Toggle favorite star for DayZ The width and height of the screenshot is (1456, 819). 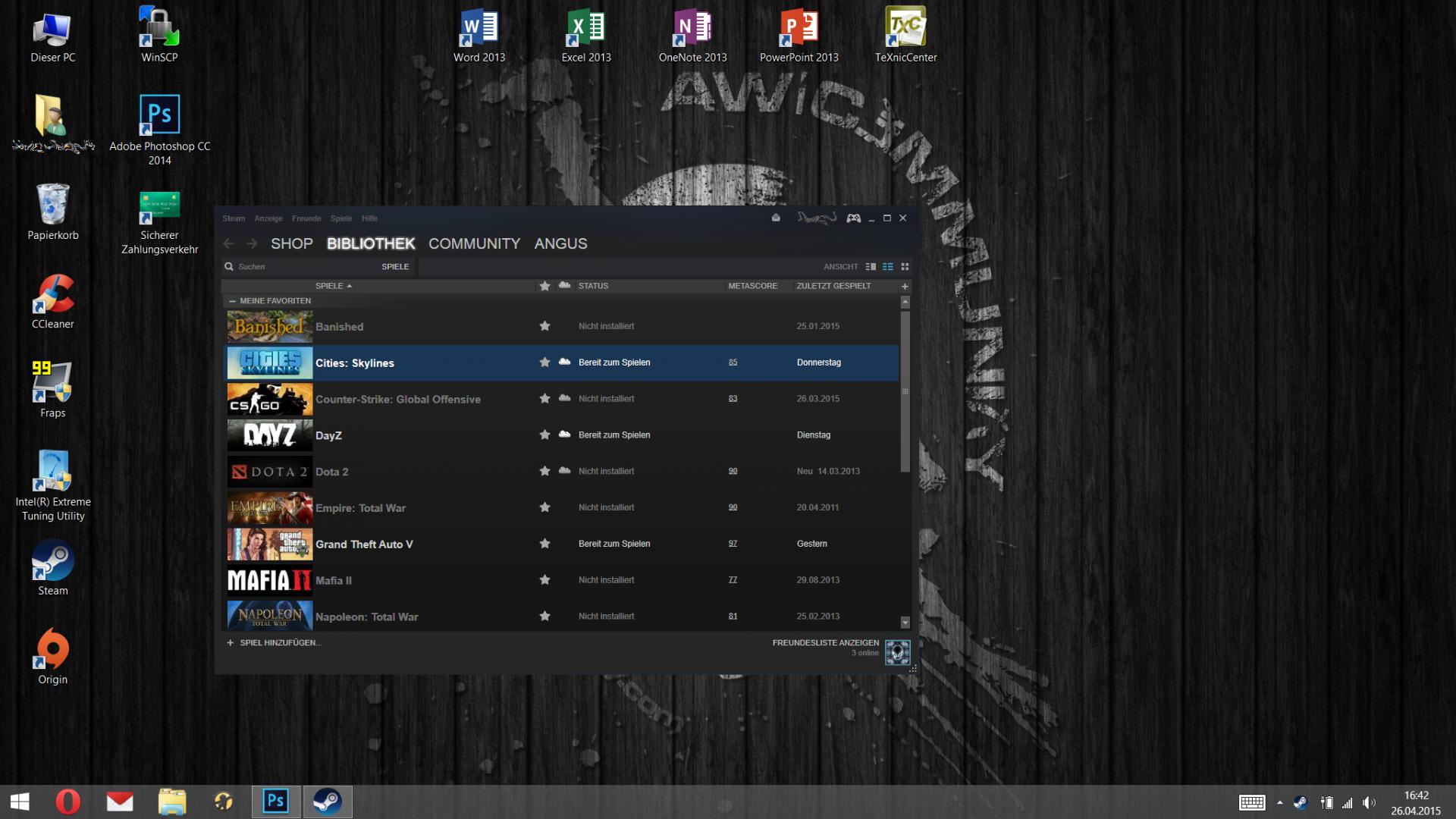544,435
